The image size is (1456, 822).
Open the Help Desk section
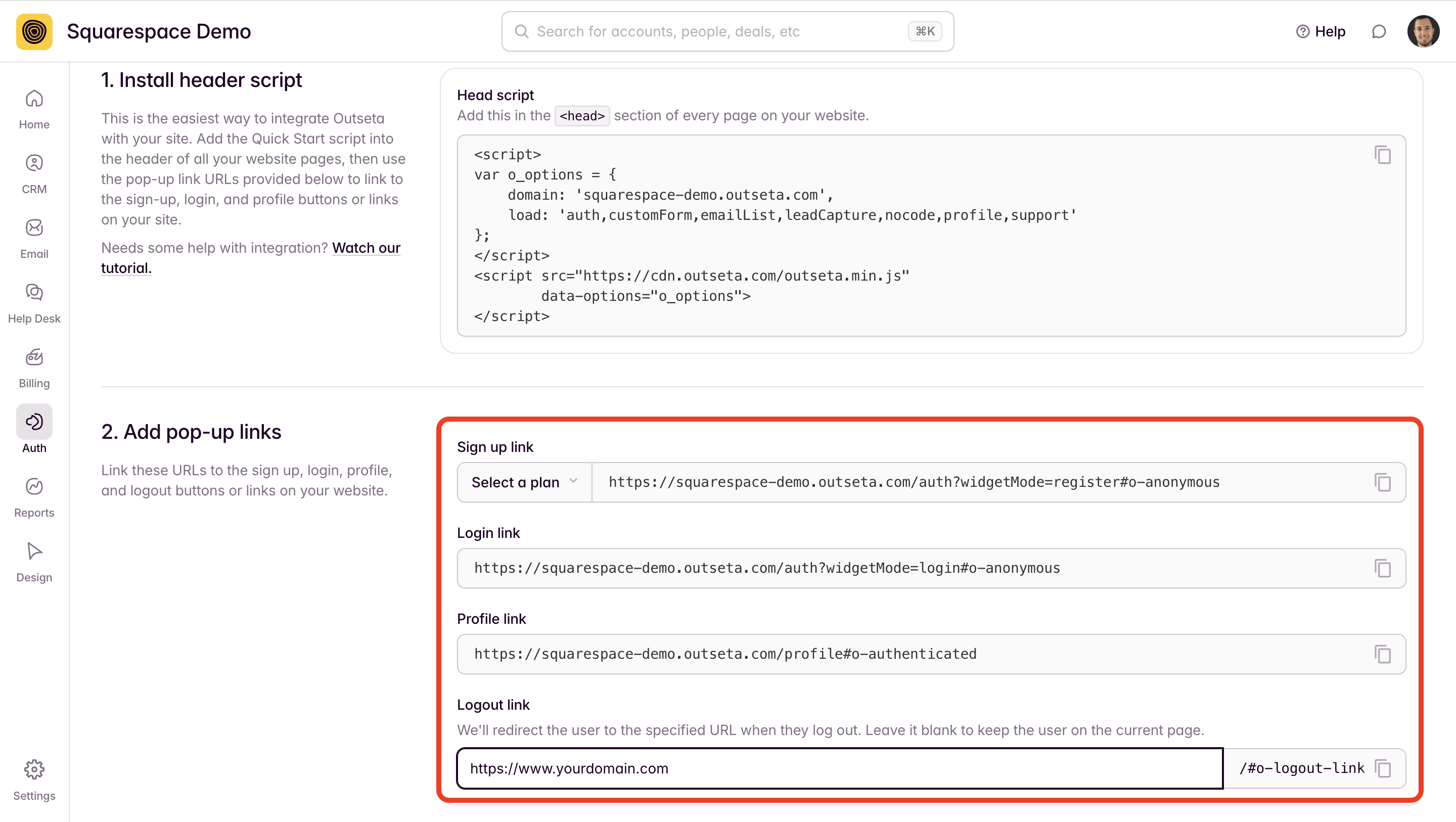34,304
